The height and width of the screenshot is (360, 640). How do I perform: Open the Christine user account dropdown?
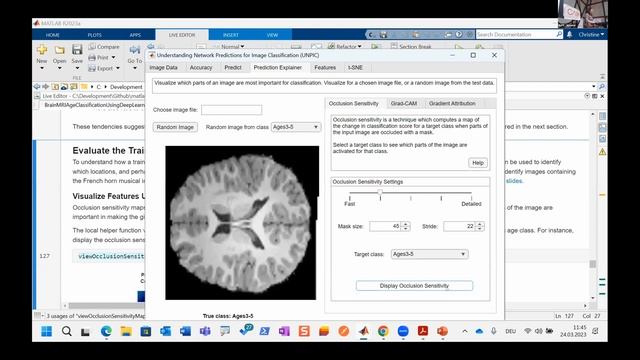coord(591,35)
